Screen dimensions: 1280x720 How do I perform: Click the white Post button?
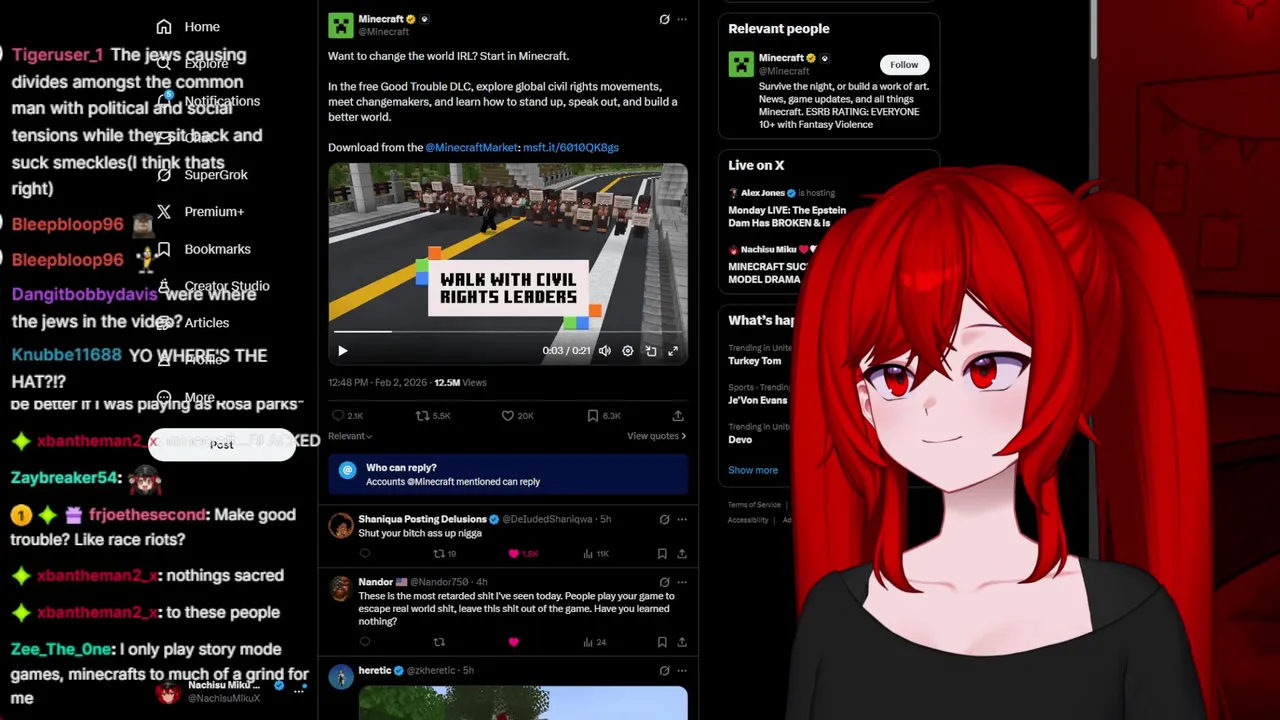pyautogui.click(x=222, y=444)
